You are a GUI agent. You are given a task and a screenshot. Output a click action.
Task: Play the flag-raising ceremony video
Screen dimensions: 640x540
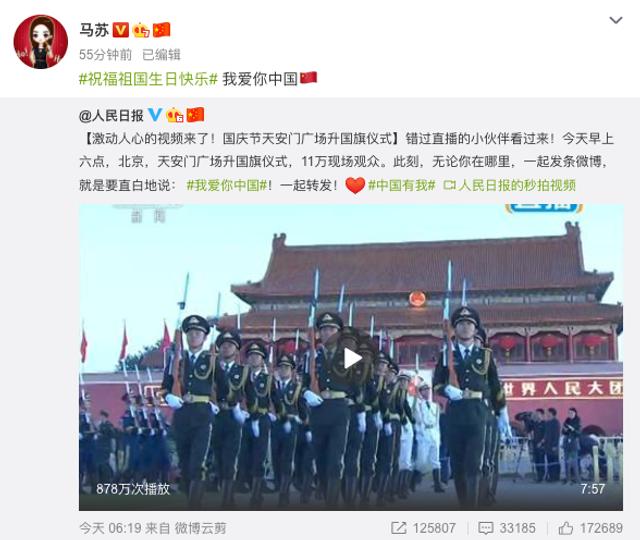(x=352, y=358)
